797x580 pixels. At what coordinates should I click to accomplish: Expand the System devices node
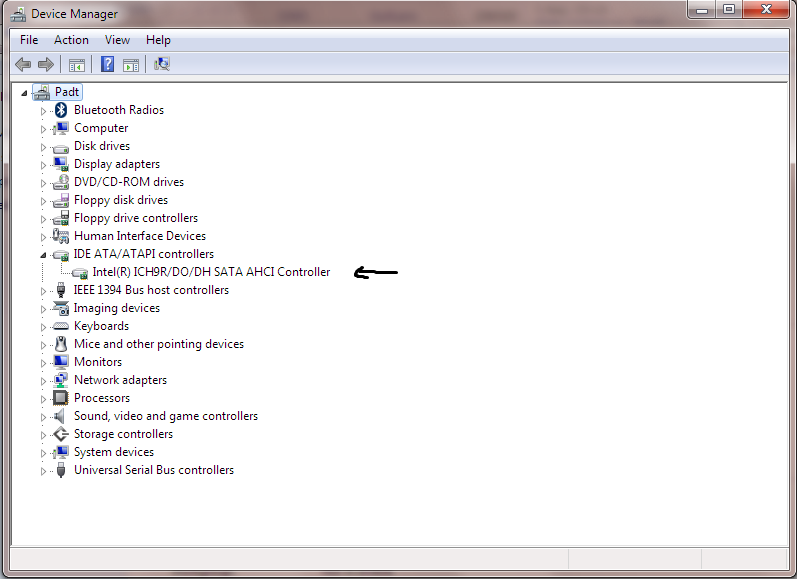click(x=43, y=453)
